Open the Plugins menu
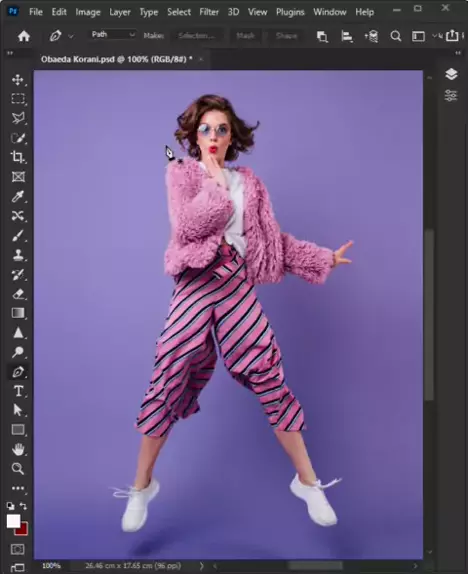This screenshot has height=574, width=468. pyautogui.click(x=290, y=12)
